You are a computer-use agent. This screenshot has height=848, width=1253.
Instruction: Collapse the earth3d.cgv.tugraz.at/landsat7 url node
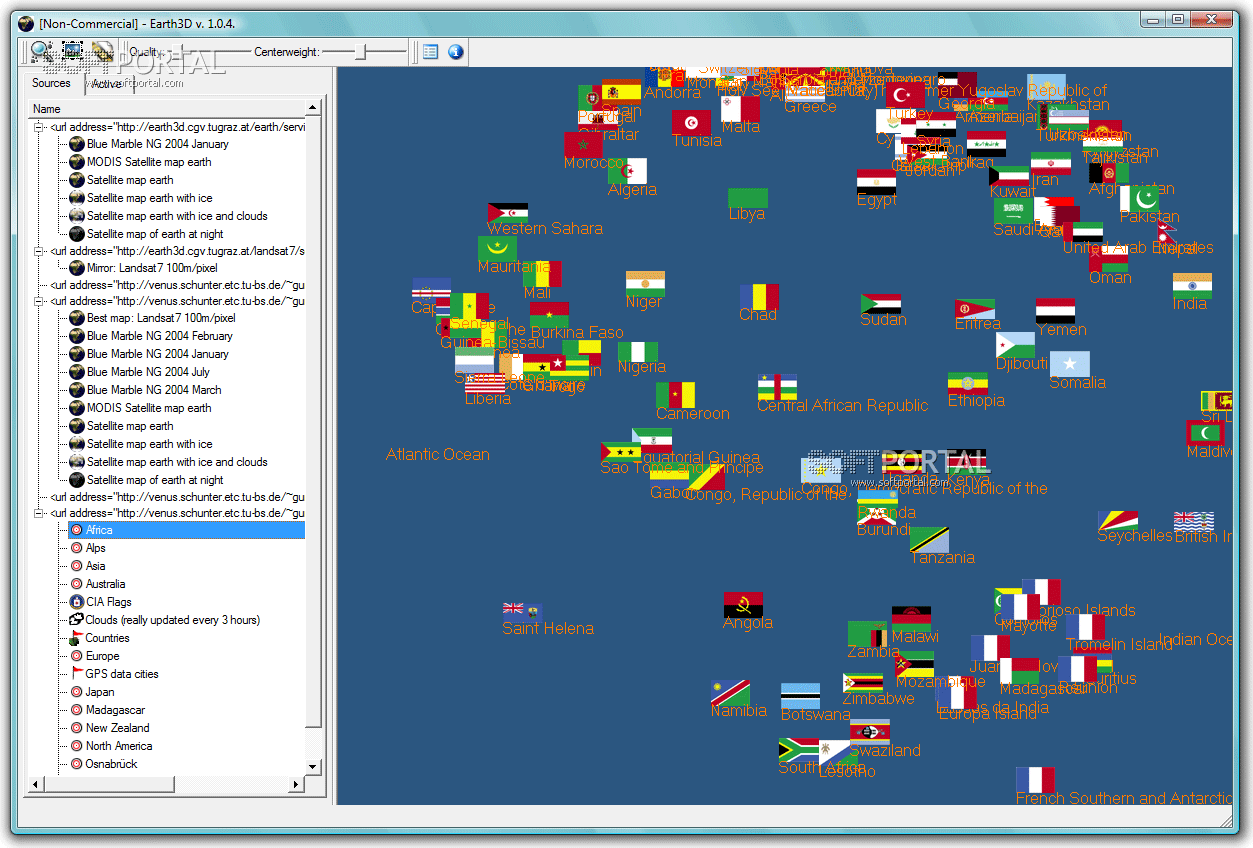tap(40, 251)
